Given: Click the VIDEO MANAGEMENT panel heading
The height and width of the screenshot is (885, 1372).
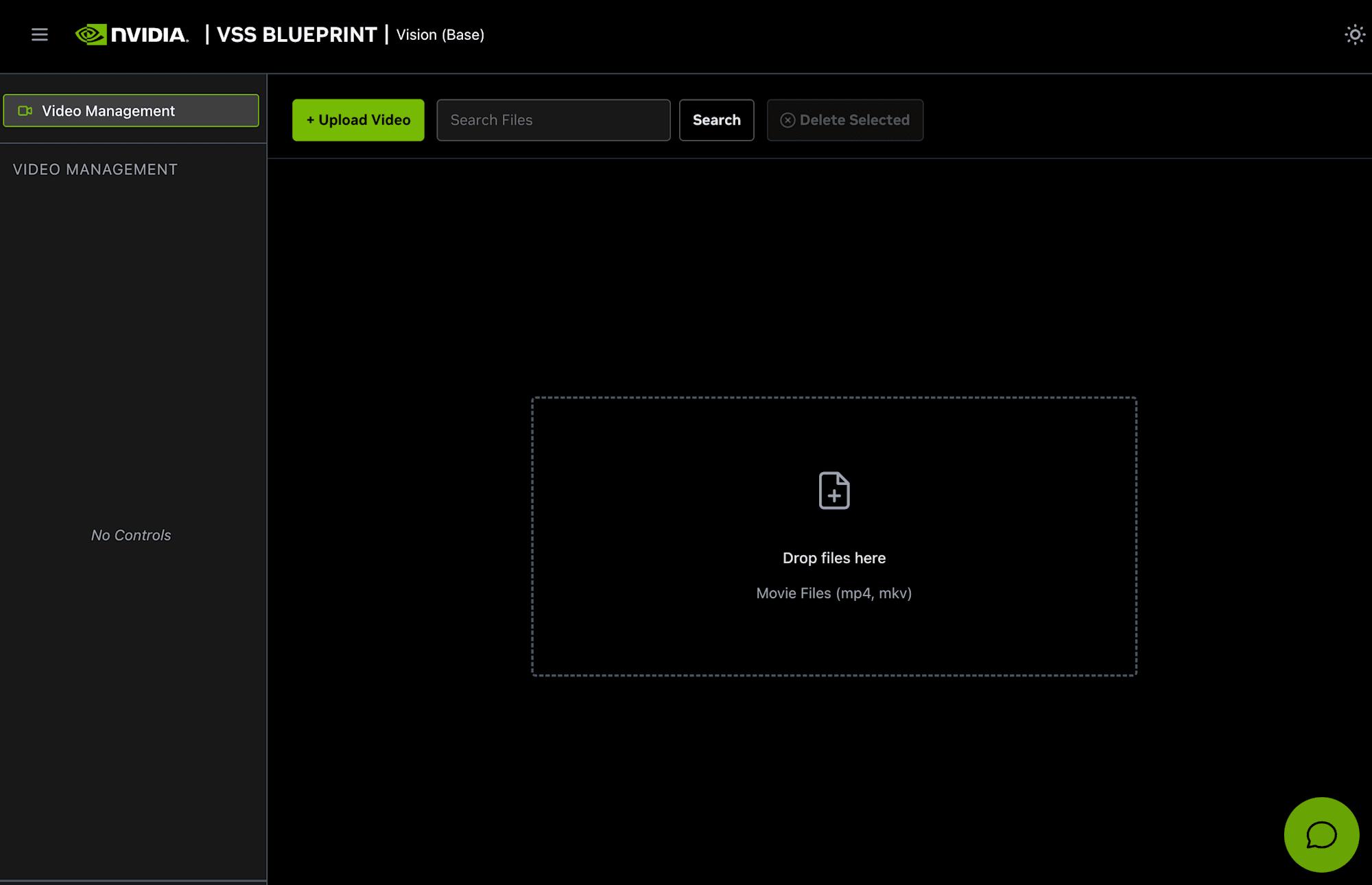Looking at the screenshot, I should click(x=95, y=169).
